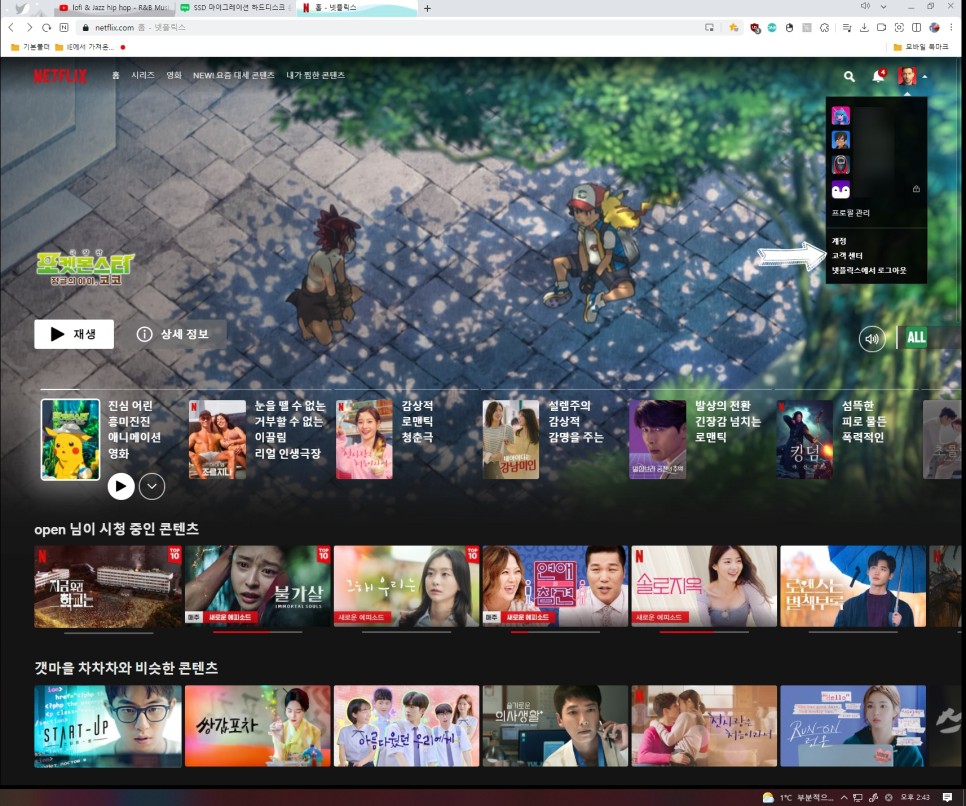The width and height of the screenshot is (966, 806).
Task: Open the browser downloads icon
Action: tap(864, 27)
